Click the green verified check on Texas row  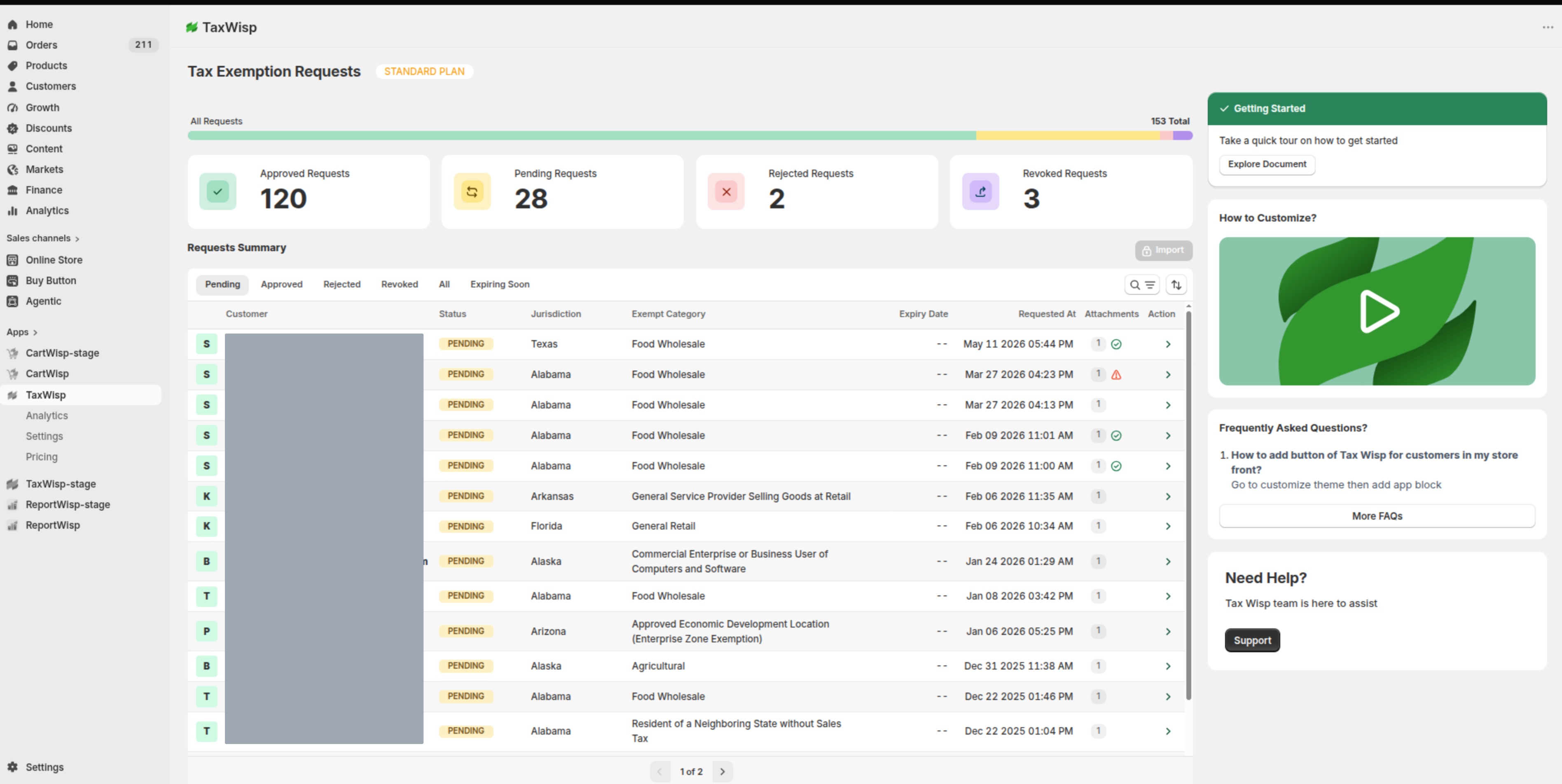(x=1116, y=344)
